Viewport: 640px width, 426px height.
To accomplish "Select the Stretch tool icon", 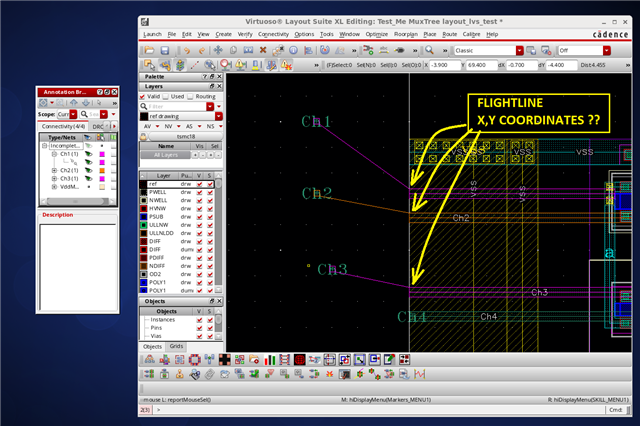I will point(248,50).
